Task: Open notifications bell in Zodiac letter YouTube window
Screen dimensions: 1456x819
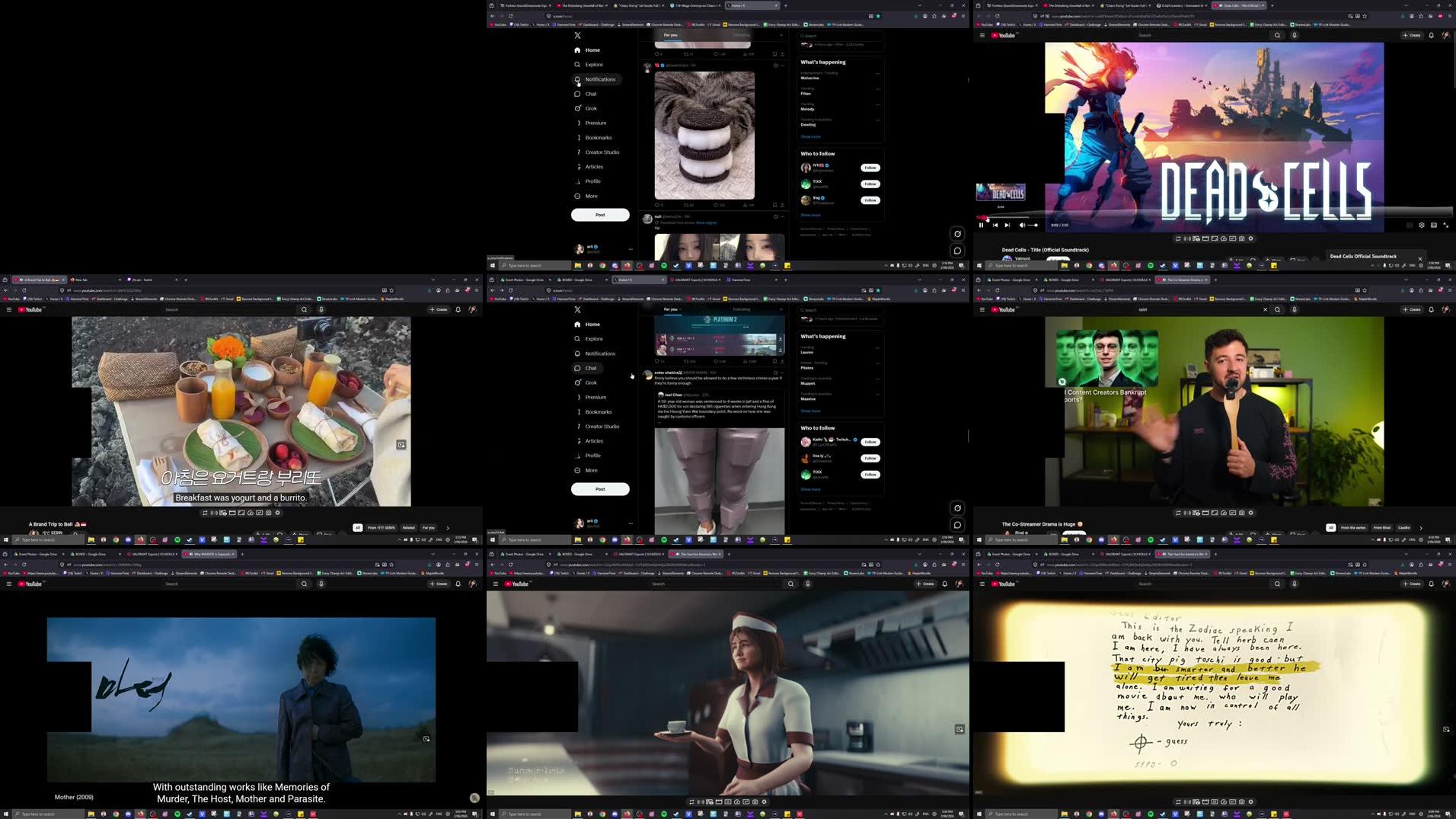Action: tap(1431, 584)
